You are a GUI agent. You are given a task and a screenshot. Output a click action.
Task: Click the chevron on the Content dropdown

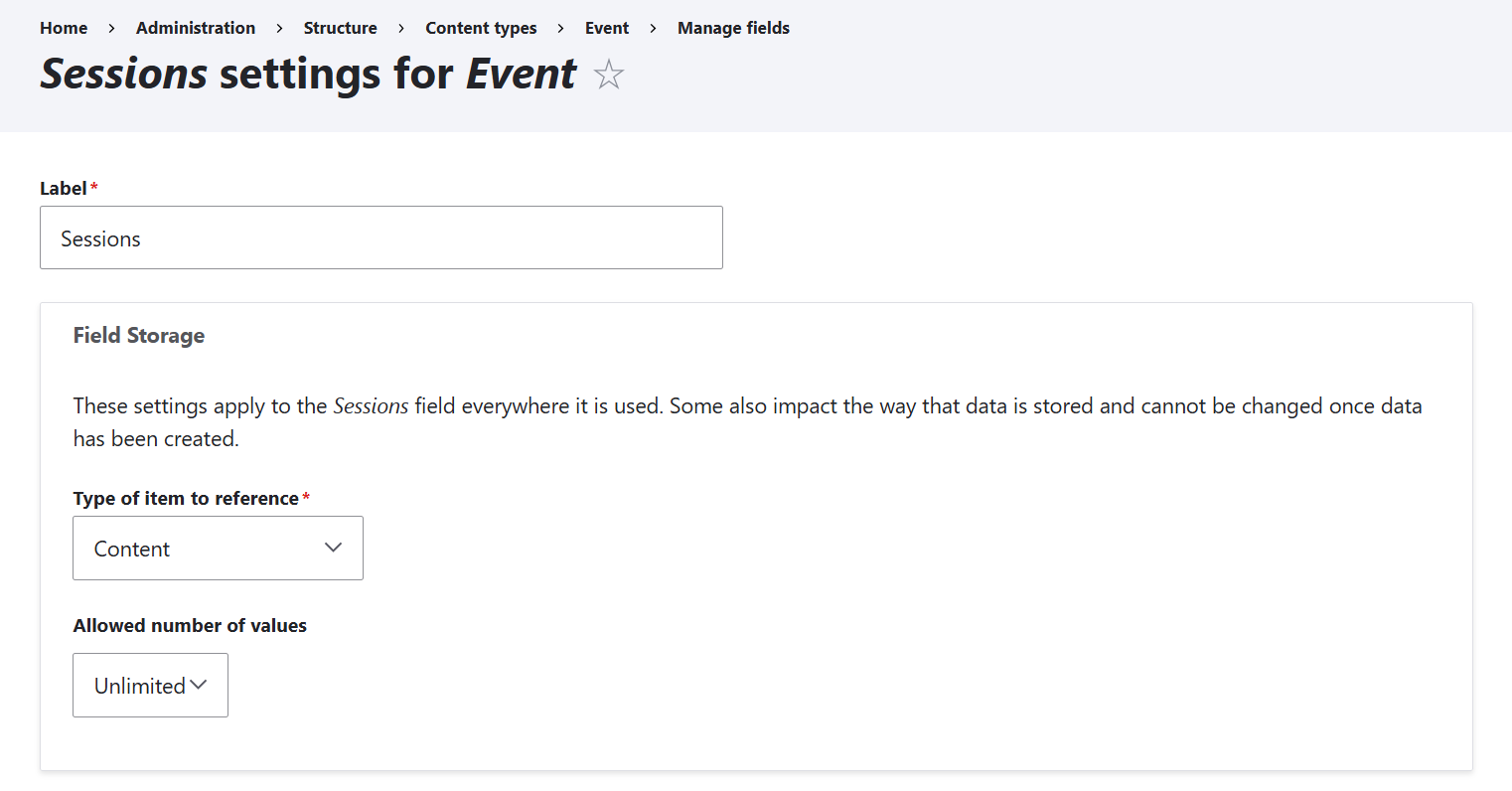coord(334,547)
